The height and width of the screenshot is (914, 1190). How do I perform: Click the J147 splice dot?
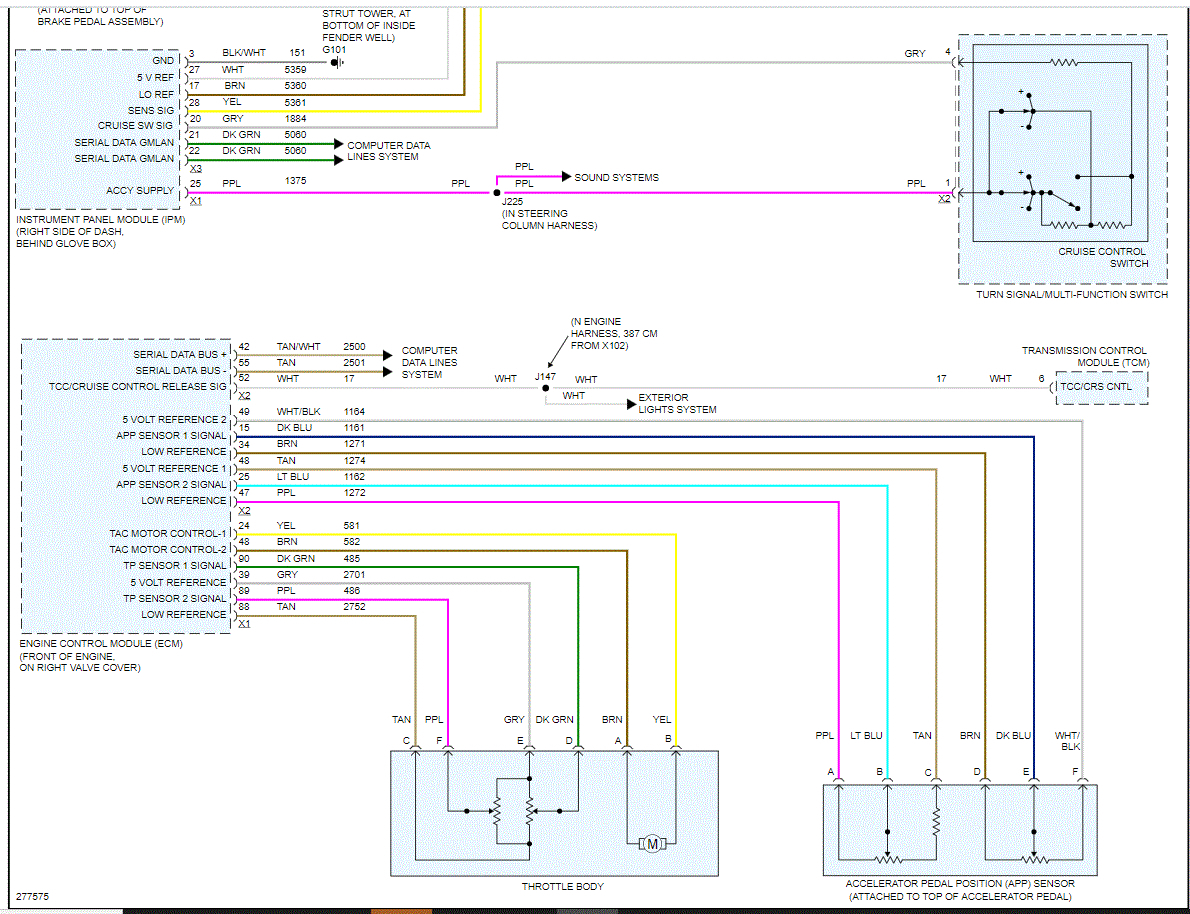tap(546, 388)
